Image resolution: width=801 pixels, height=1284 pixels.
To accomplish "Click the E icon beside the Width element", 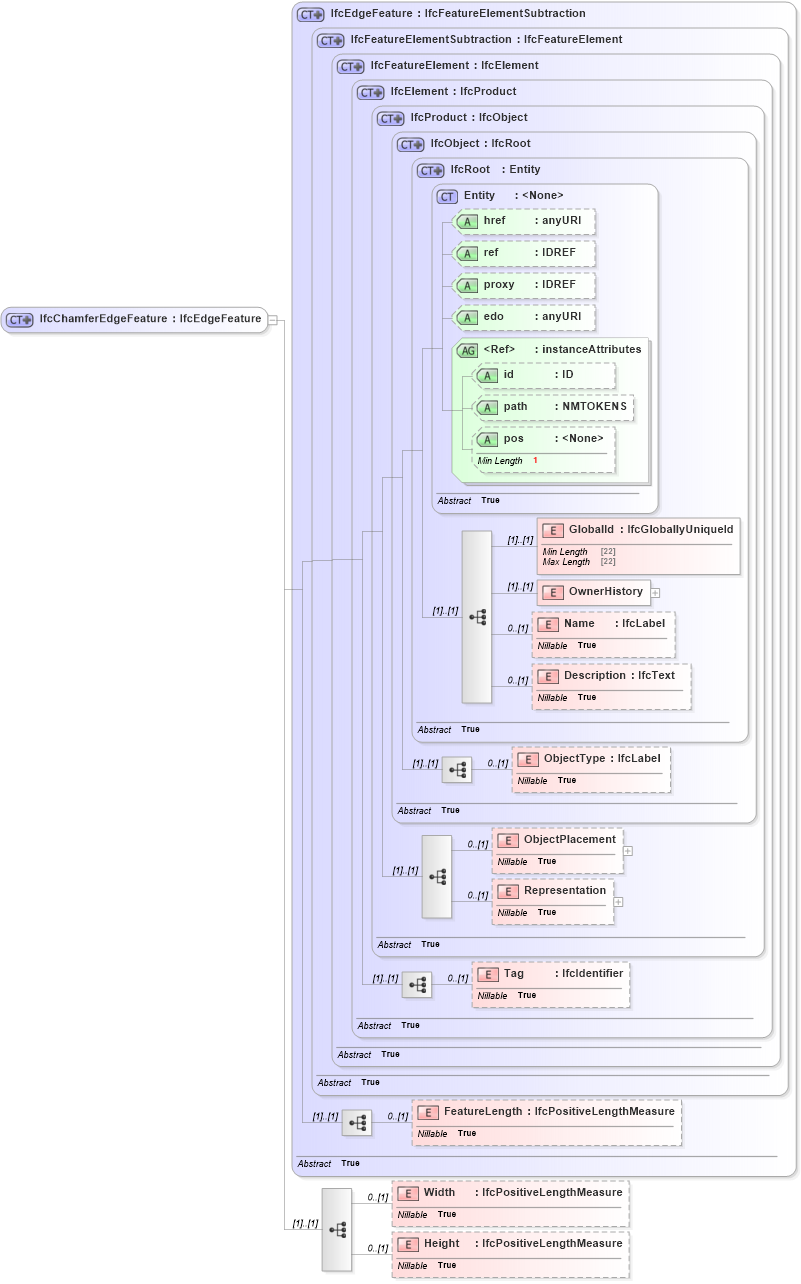I will point(408,1193).
